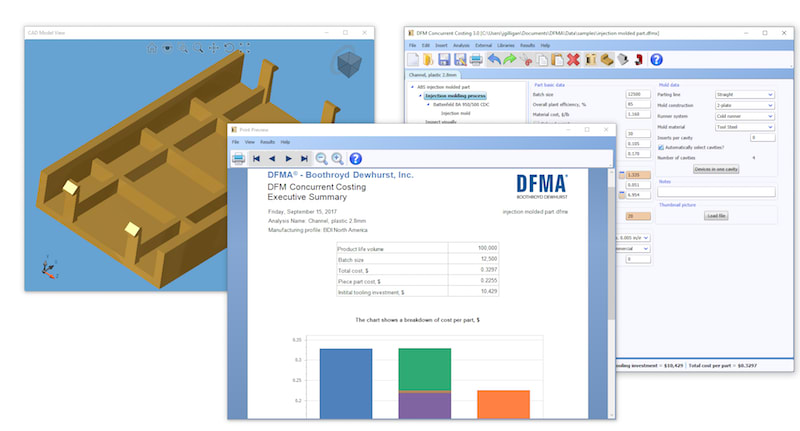Click the Load file button under Thumbnail picture
Image resolution: width=800 pixels, height=431 pixels.
click(x=716, y=216)
